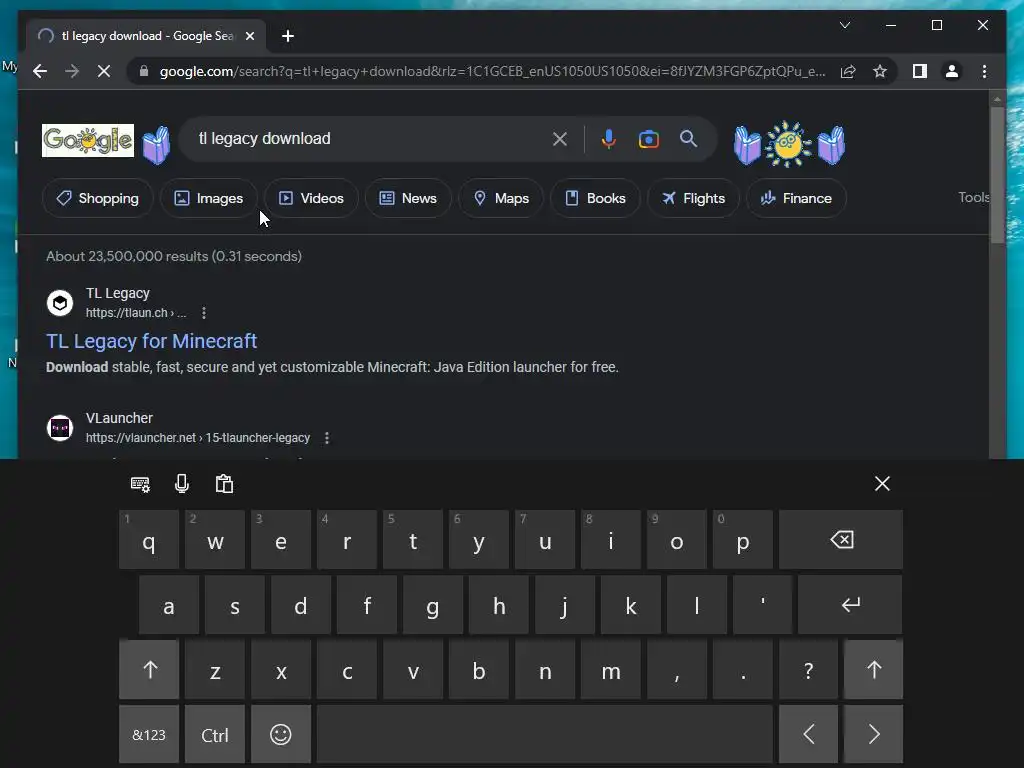This screenshot has width=1024, height=768.
Task: Tap the question mark key
Action: (808, 669)
